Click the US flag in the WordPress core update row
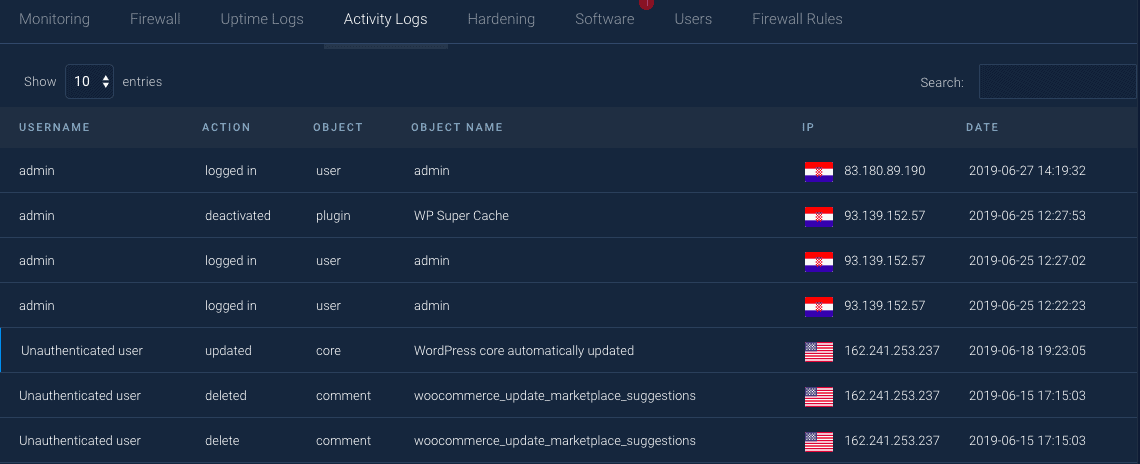 819,351
